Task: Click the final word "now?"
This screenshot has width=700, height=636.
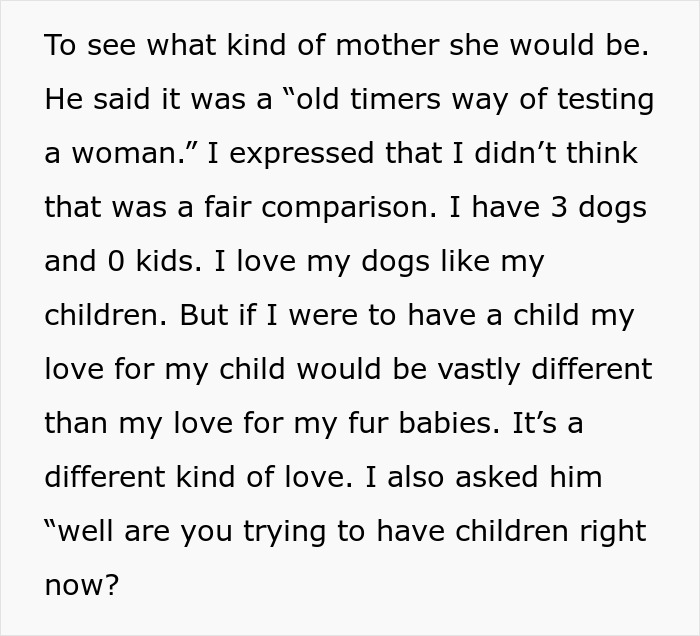Action: 81,587
